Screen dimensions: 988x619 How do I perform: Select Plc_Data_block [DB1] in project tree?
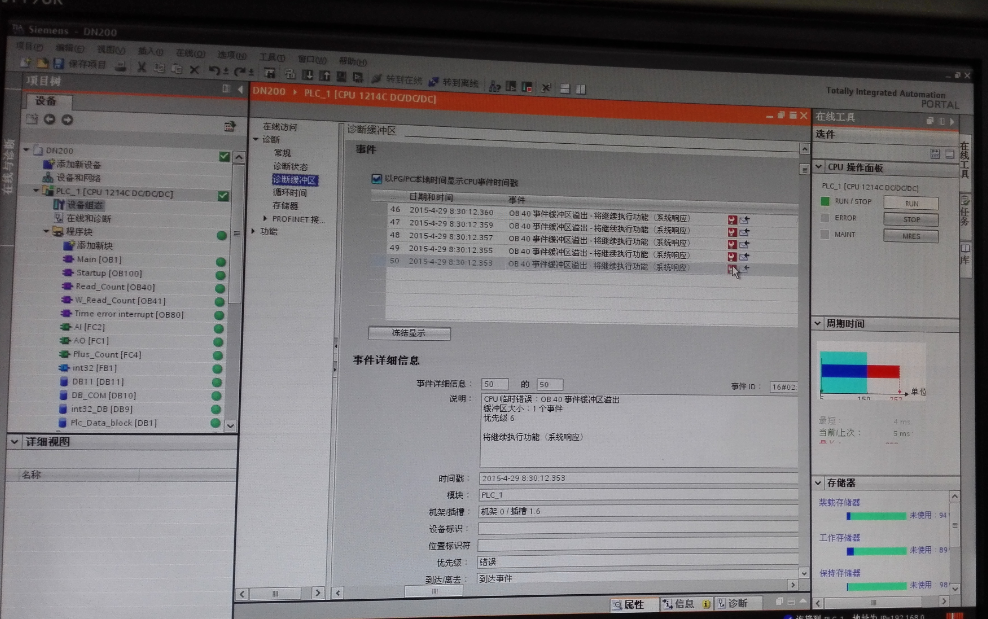click(113, 423)
